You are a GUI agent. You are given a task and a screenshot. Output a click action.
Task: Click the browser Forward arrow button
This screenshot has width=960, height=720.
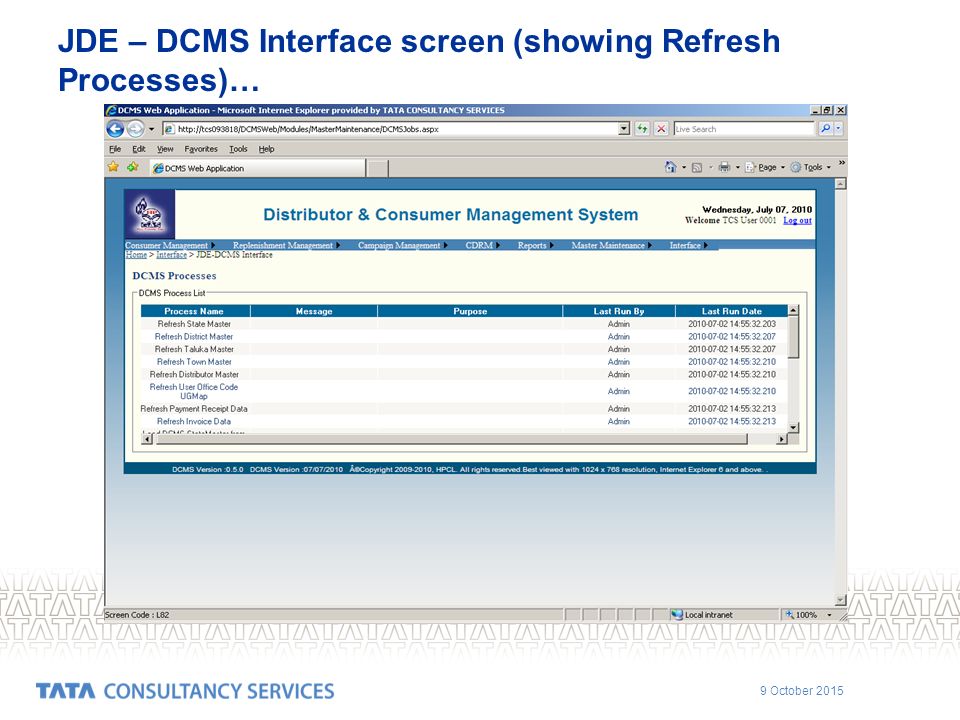click(135, 129)
